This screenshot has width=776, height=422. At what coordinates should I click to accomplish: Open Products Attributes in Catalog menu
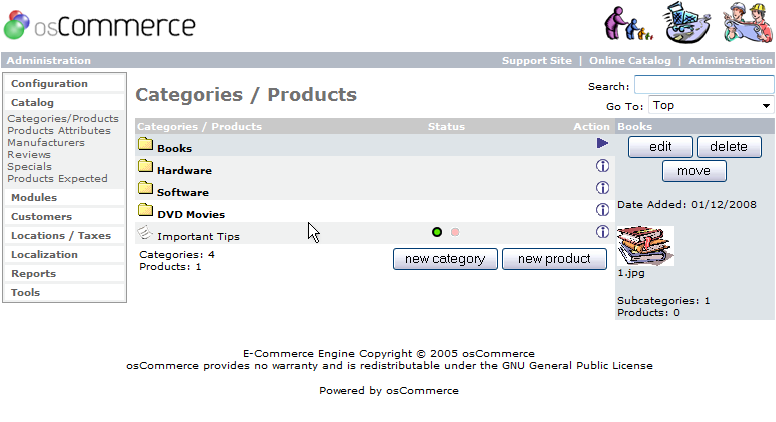point(59,131)
